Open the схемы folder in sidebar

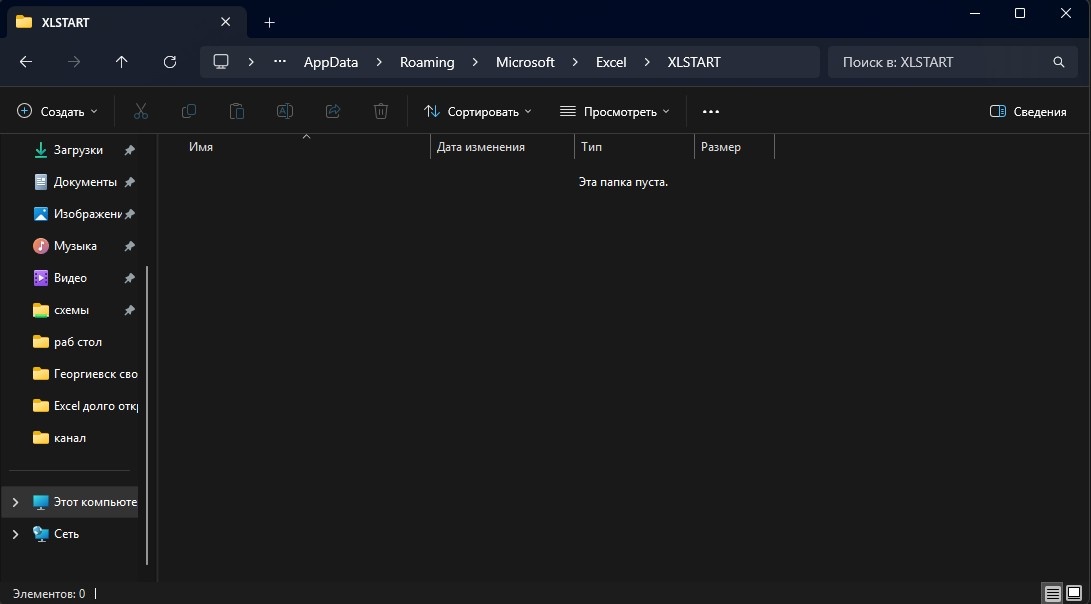click(70, 310)
